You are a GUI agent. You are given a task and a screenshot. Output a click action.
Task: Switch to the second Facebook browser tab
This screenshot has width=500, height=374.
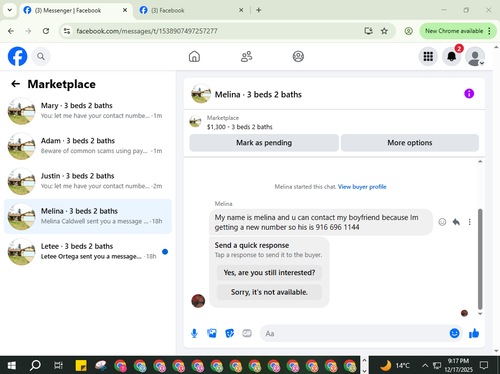pos(191,10)
